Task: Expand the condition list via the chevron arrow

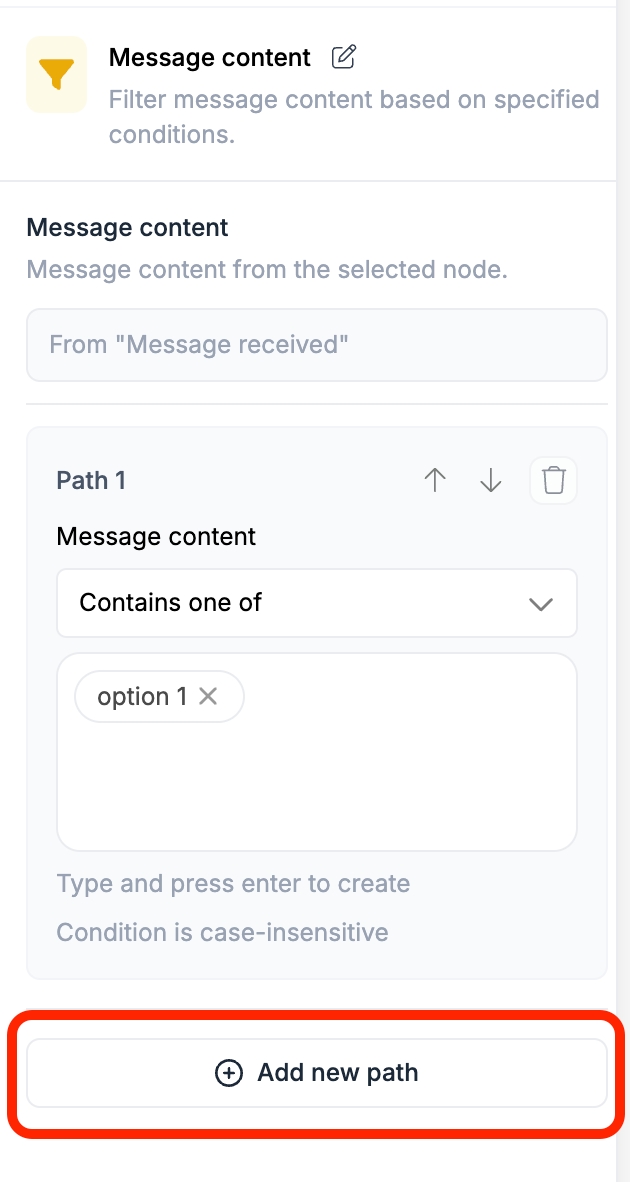Action: point(541,604)
